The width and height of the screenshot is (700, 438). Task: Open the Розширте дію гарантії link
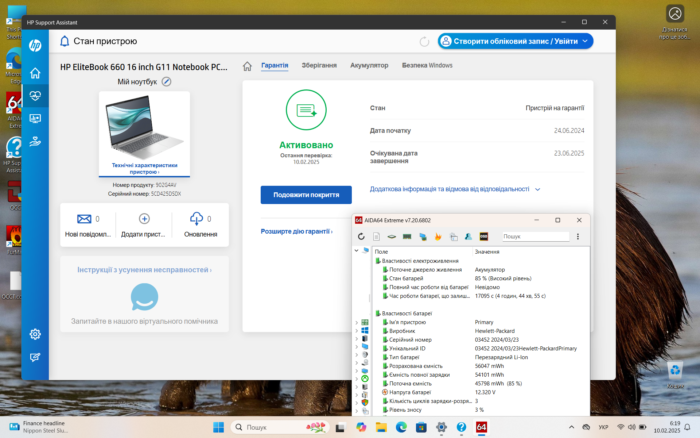[x=296, y=231]
